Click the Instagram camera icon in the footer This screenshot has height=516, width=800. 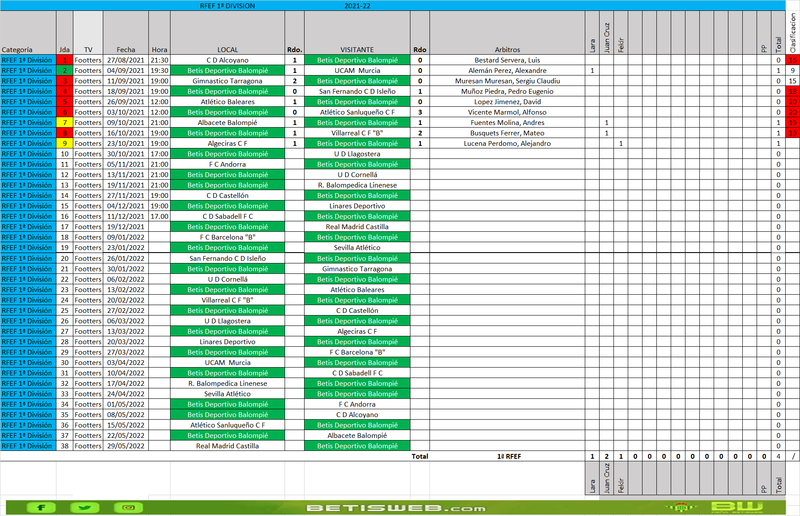(x=129, y=507)
